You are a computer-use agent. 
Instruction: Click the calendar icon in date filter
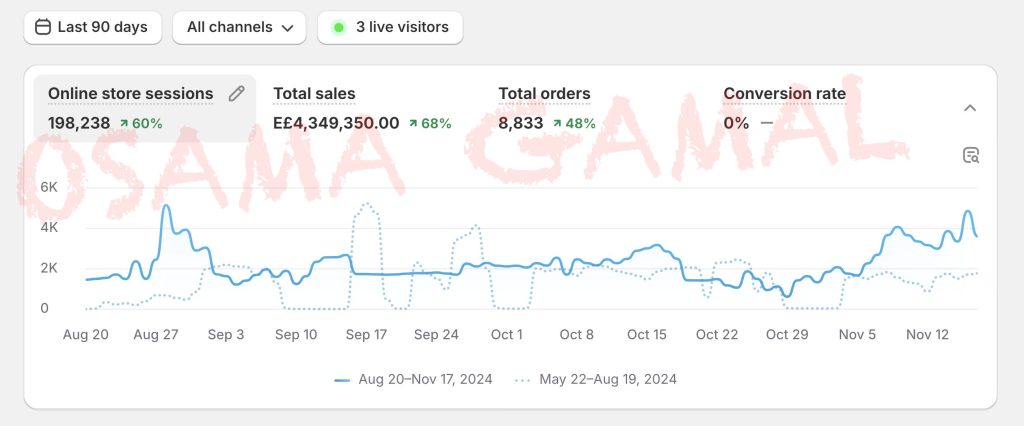43,28
